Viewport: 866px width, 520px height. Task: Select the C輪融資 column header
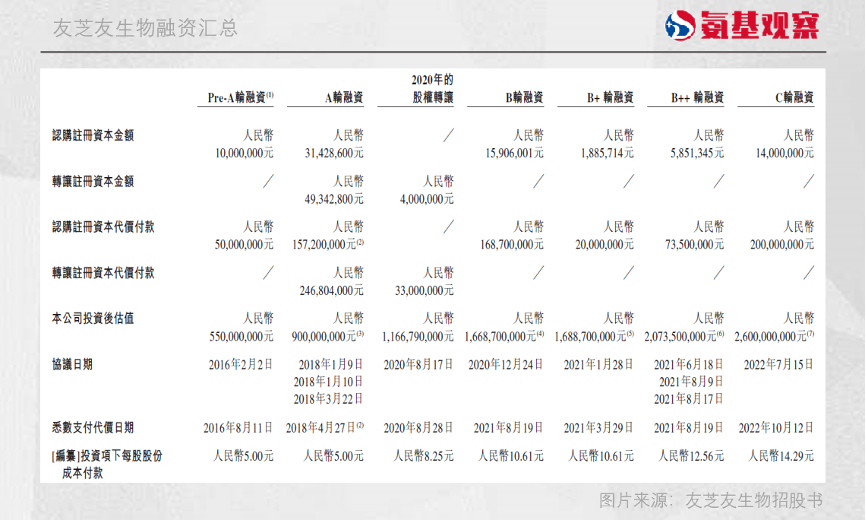click(794, 98)
